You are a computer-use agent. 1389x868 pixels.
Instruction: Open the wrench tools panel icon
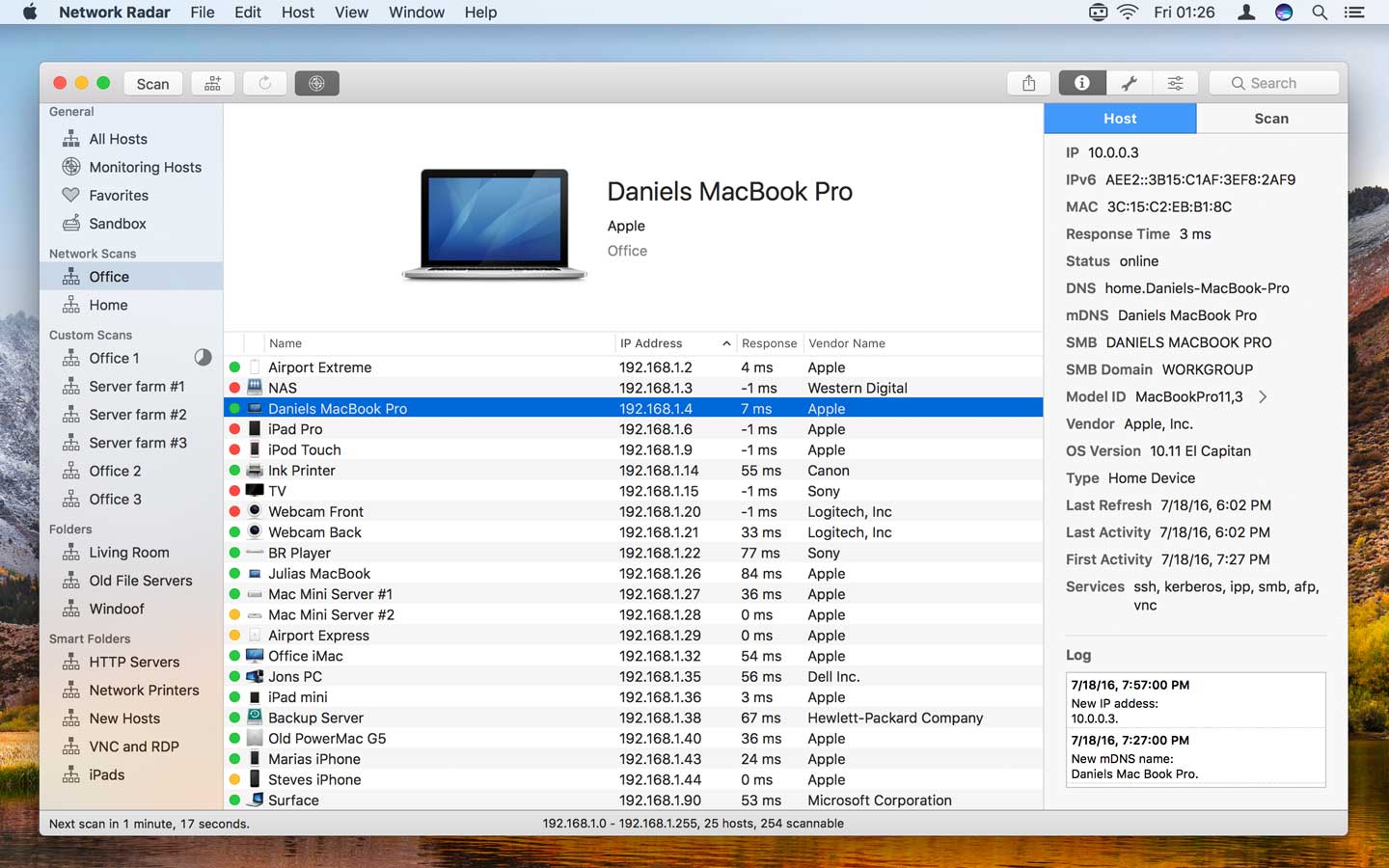pyautogui.click(x=1129, y=83)
